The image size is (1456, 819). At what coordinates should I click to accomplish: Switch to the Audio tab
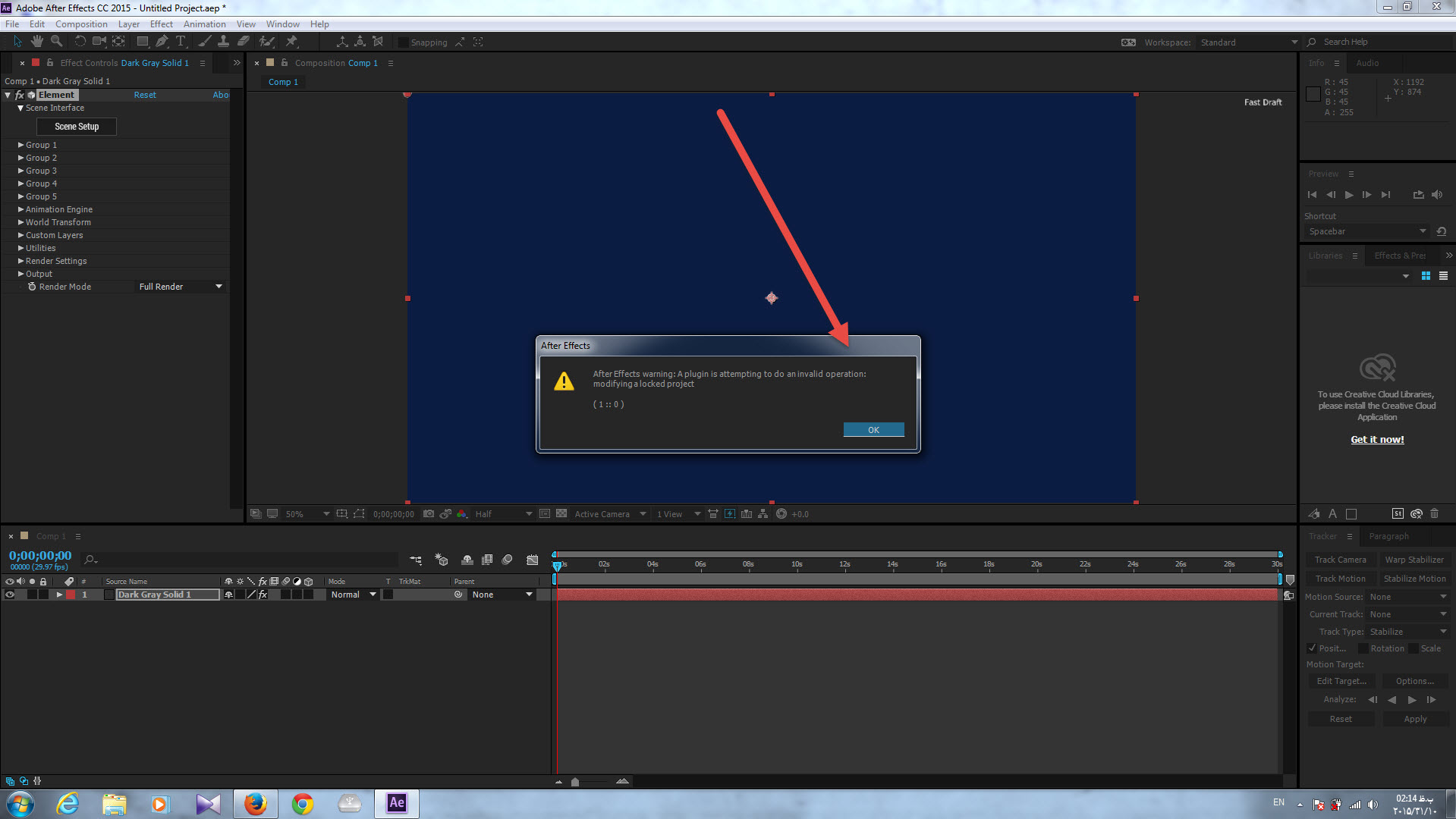(x=1367, y=63)
